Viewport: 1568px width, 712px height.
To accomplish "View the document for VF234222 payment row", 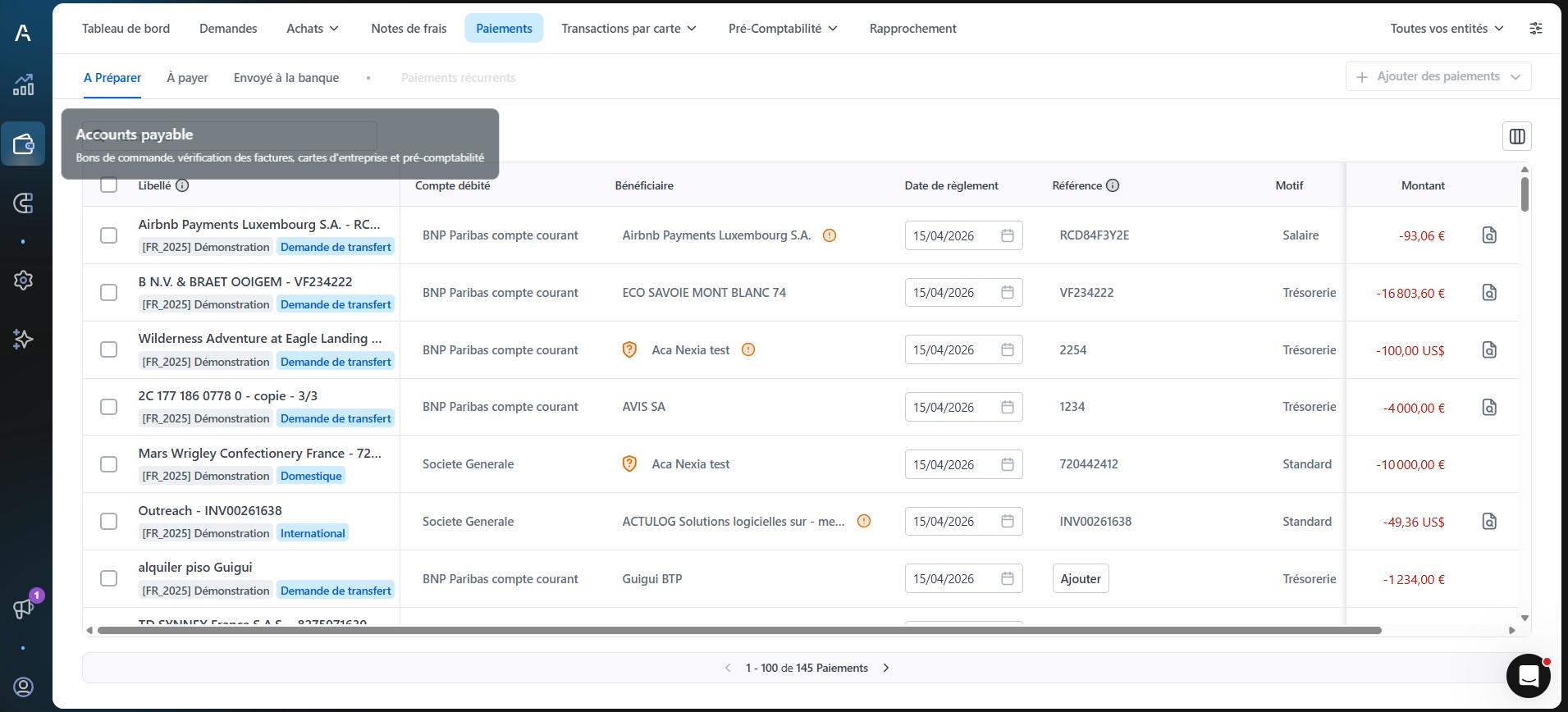I will (x=1489, y=293).
